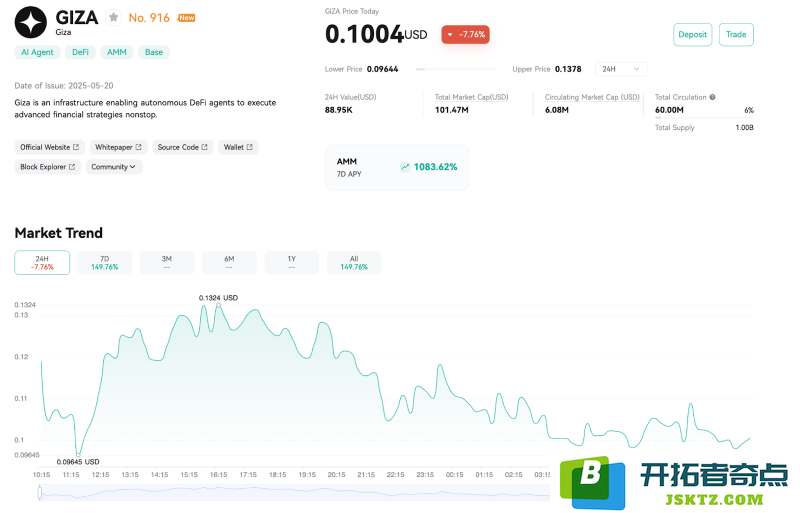
Task: Switch chart to 7D tab
Action: click(105, 262)
